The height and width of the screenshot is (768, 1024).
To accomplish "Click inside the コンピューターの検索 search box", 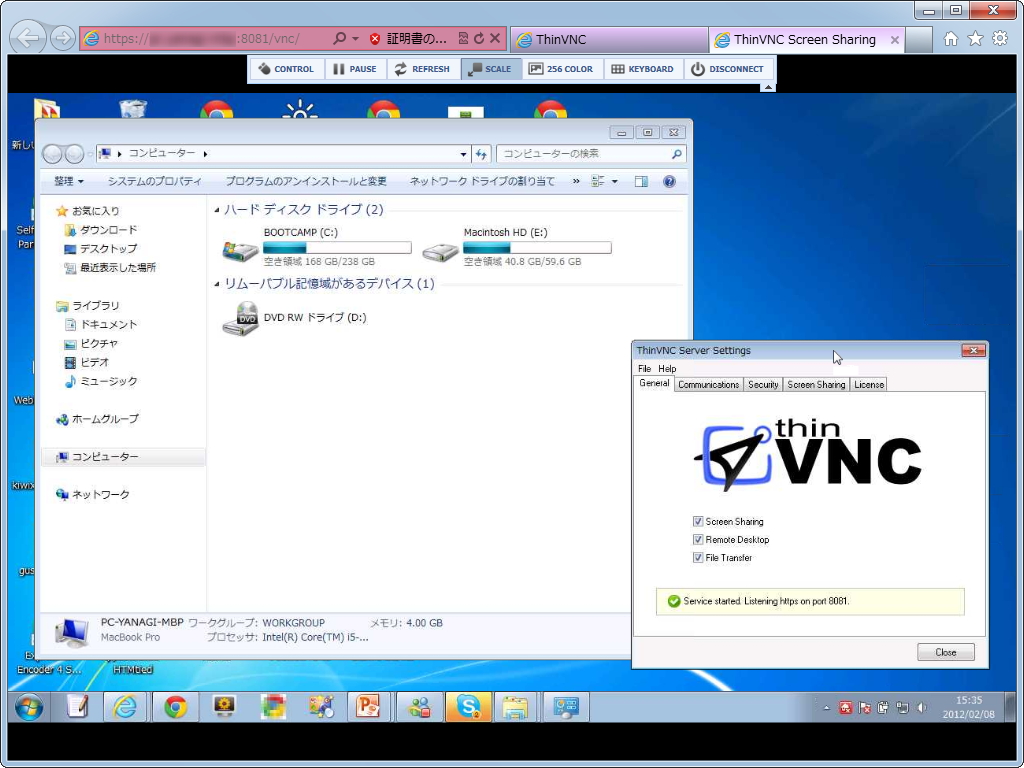I will 580,153.
